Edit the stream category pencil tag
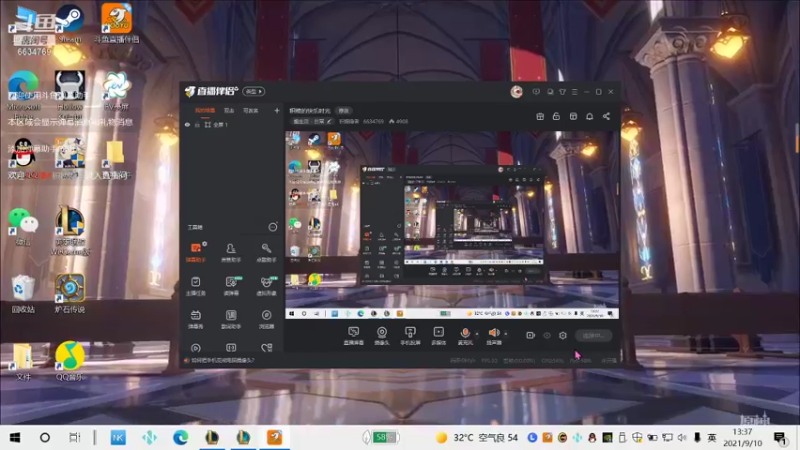 coord(312,121)
